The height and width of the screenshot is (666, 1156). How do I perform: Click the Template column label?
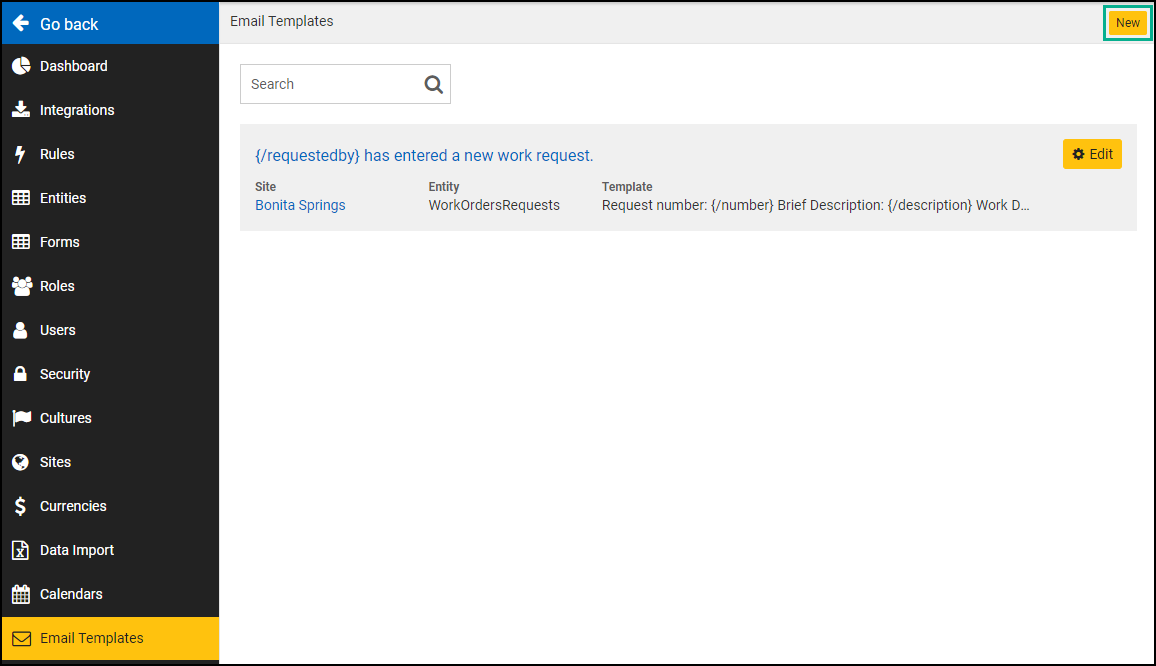coord(627,187)
